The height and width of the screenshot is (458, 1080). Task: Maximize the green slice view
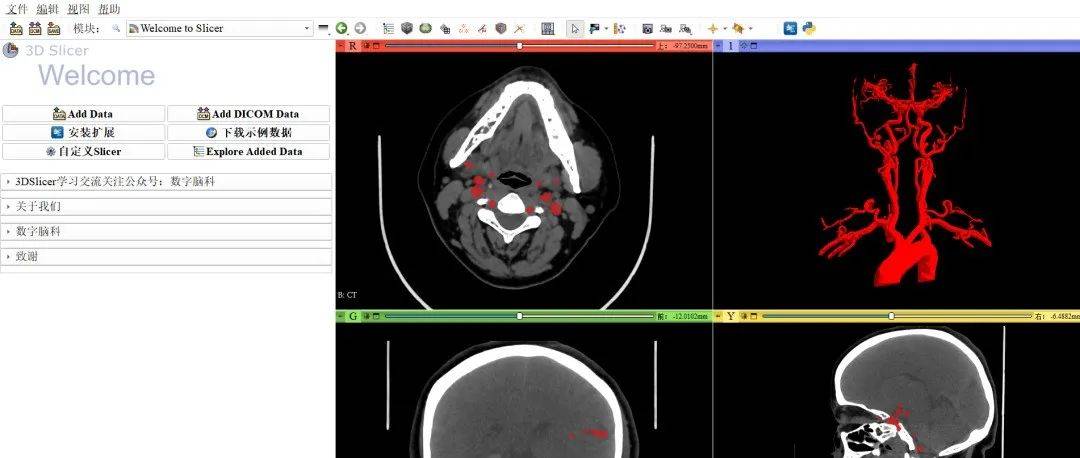(376, 316)
